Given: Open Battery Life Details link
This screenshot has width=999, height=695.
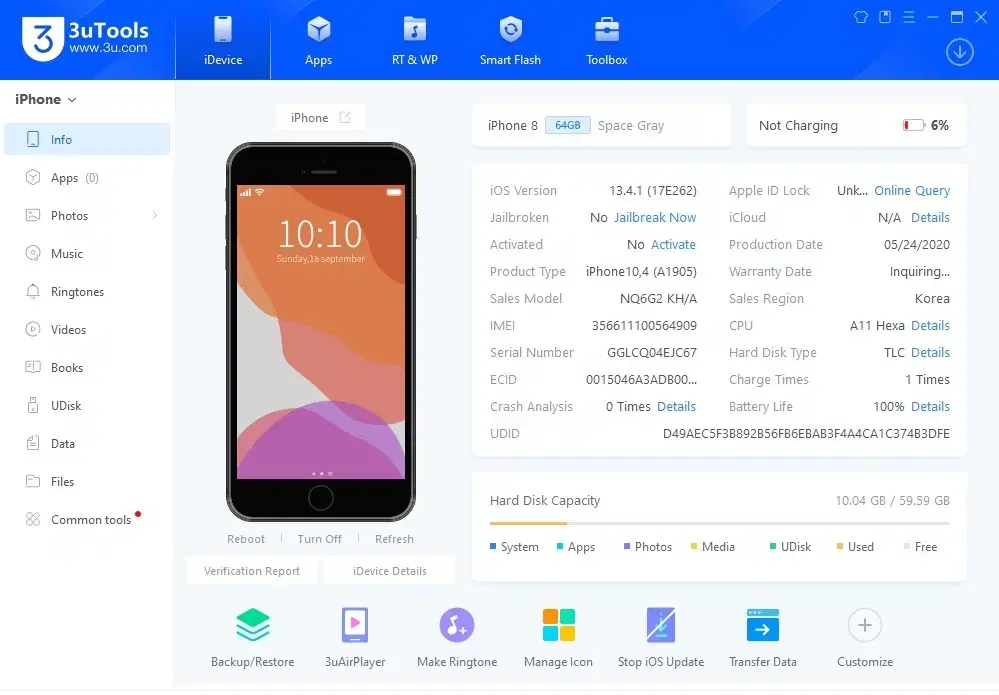Looking at the screenshot, I should [x=930, y=406].
